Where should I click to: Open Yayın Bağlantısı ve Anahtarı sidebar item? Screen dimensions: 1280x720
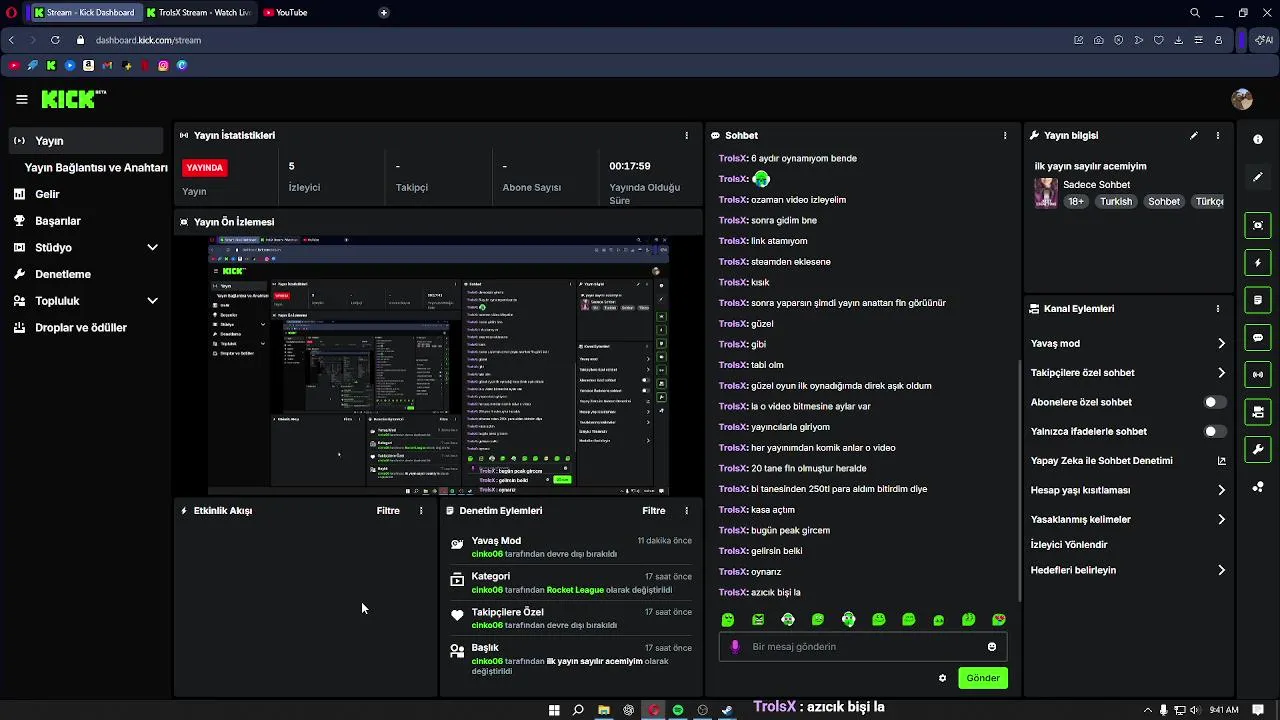(96, 168)
